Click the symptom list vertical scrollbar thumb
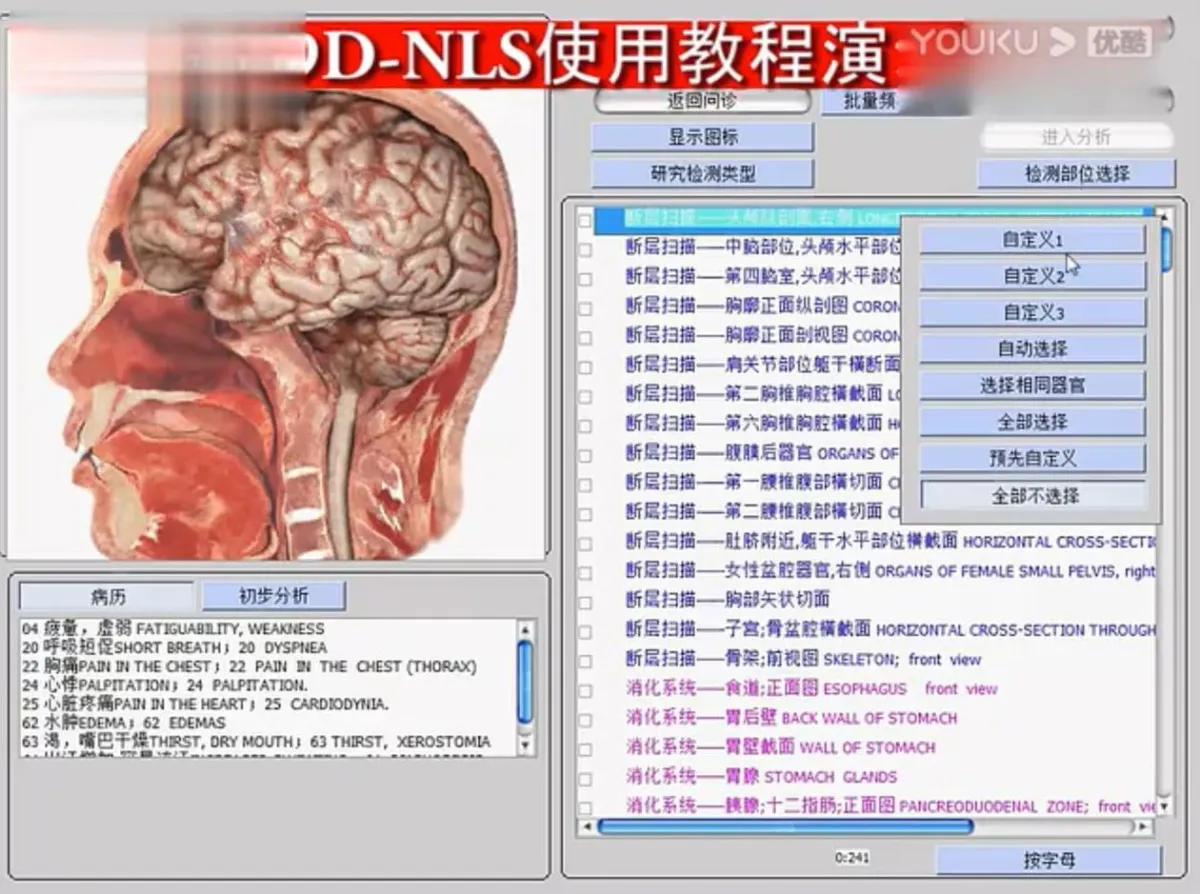Viewport: 1200px width, 894px height. (x=526, y=682)
